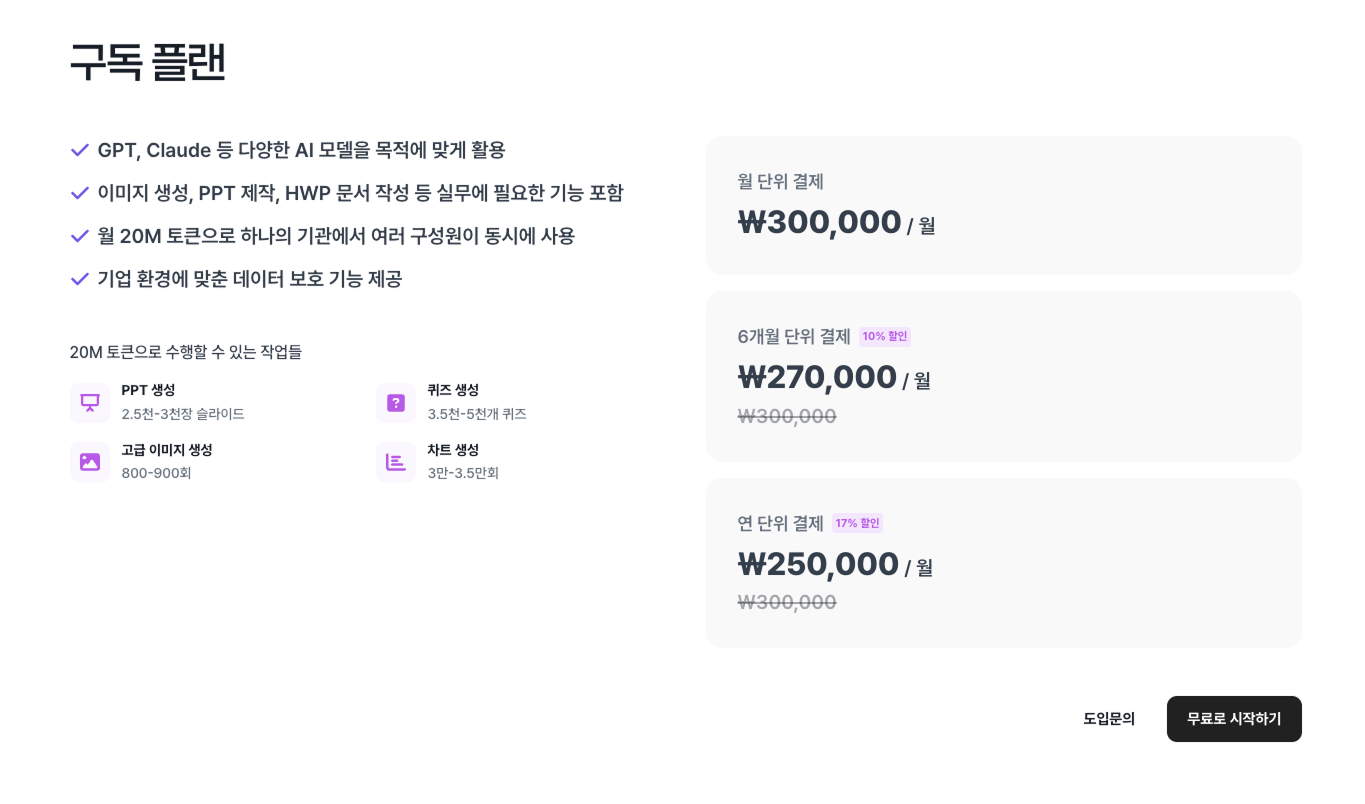This screenshot has width=1365, height=804.
Task: Click the 차트 생성 bar chart icon
Action: tap(396, 462)
